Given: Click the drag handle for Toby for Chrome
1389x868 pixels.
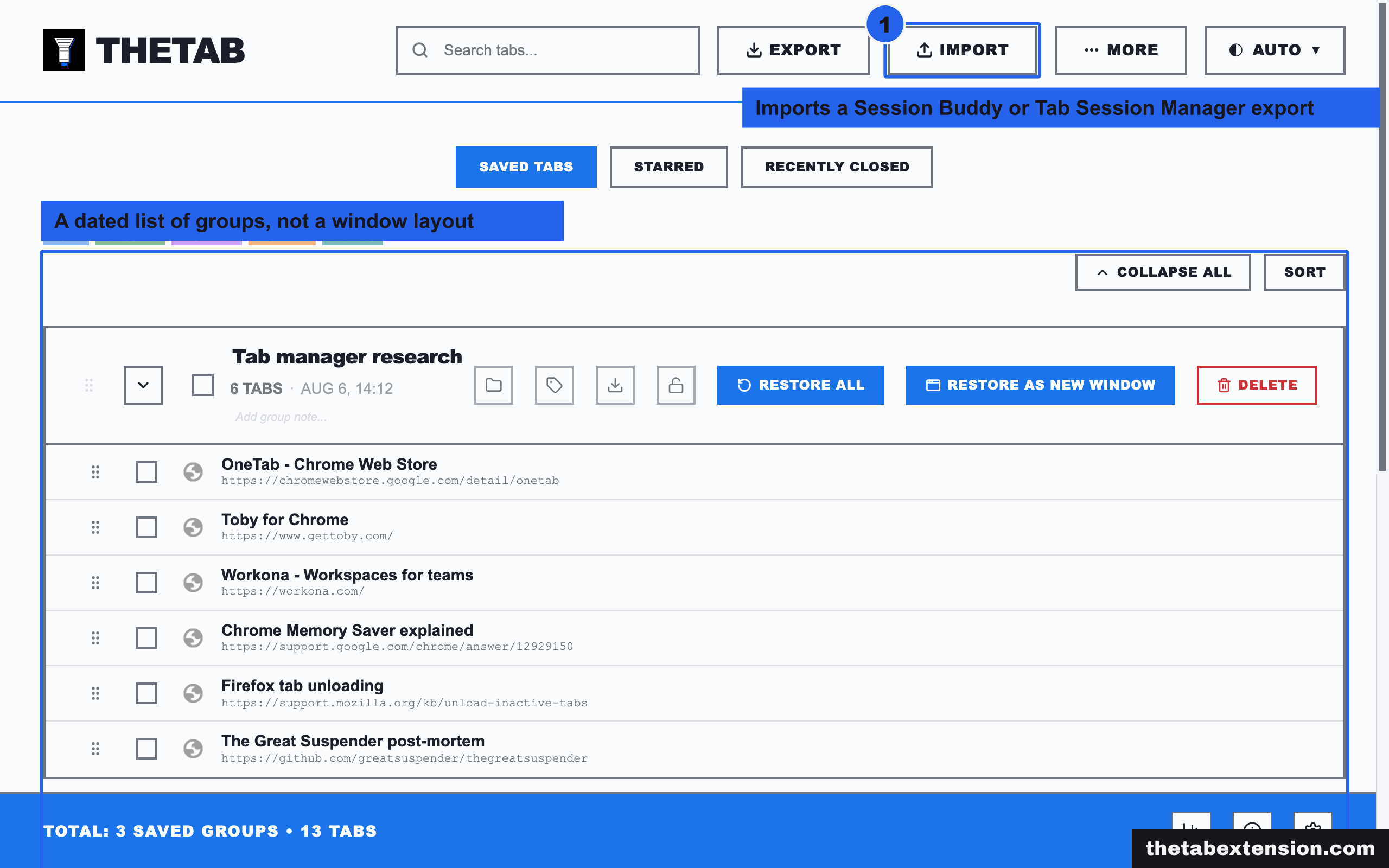Looking at the screenshot, I should tap(95, 527).
